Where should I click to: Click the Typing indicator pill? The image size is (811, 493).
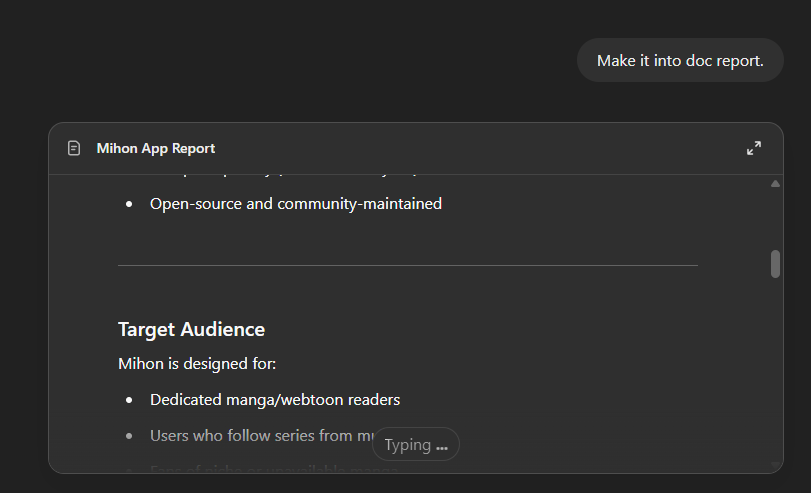[416, 444]
